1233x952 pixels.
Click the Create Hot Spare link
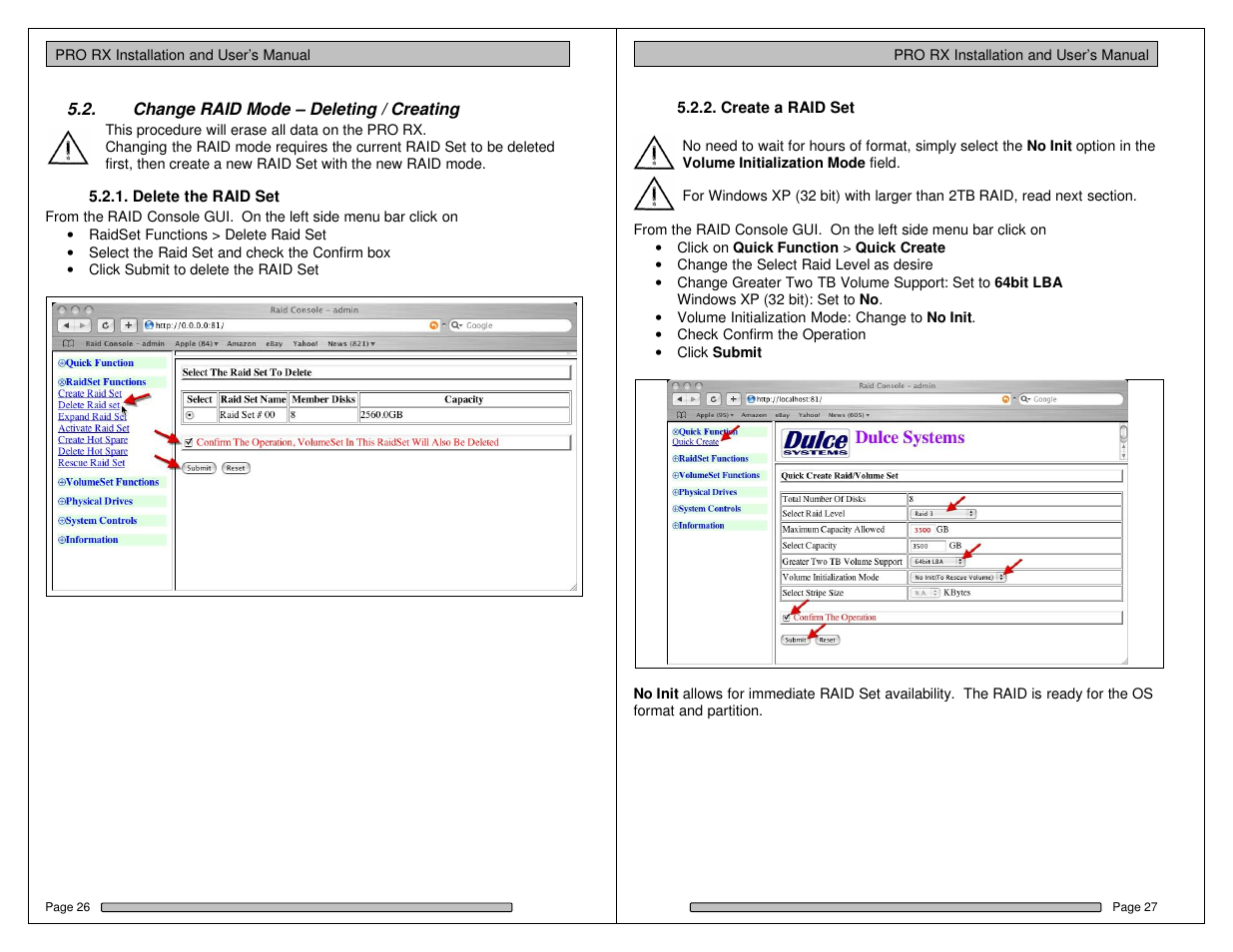tap(93, 440)
